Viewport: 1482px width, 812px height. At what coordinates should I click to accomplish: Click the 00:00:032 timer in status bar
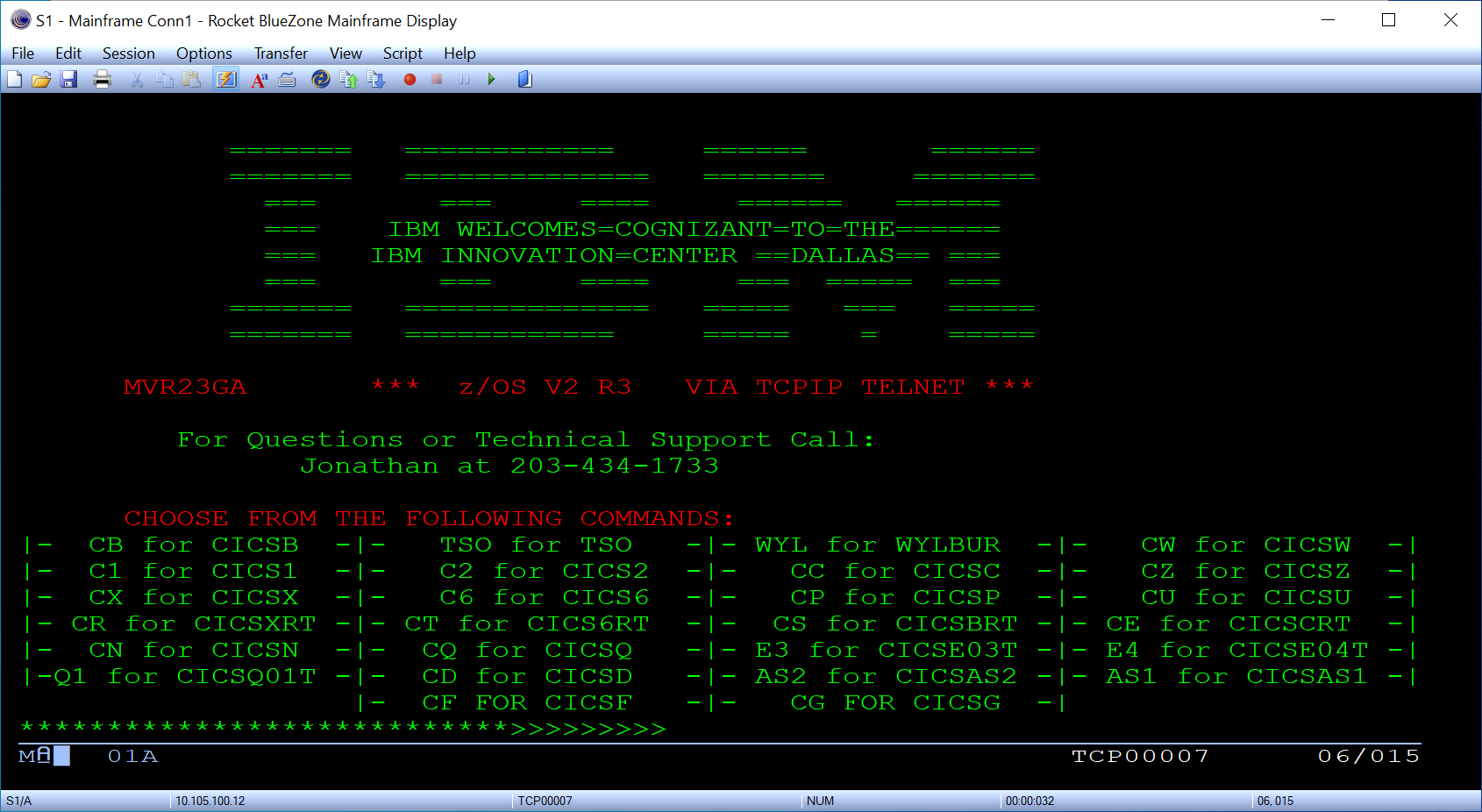(x=1030, y=801)
